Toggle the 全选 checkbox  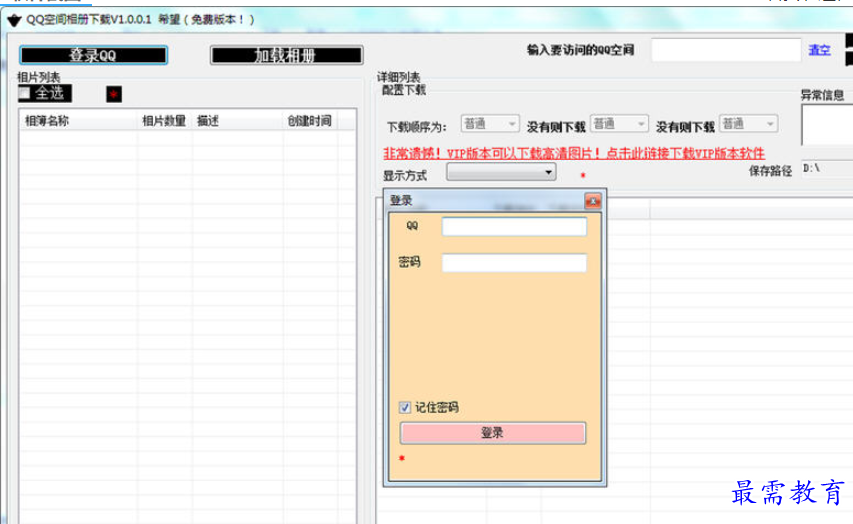pyautogui.click(x=24, y=93)
